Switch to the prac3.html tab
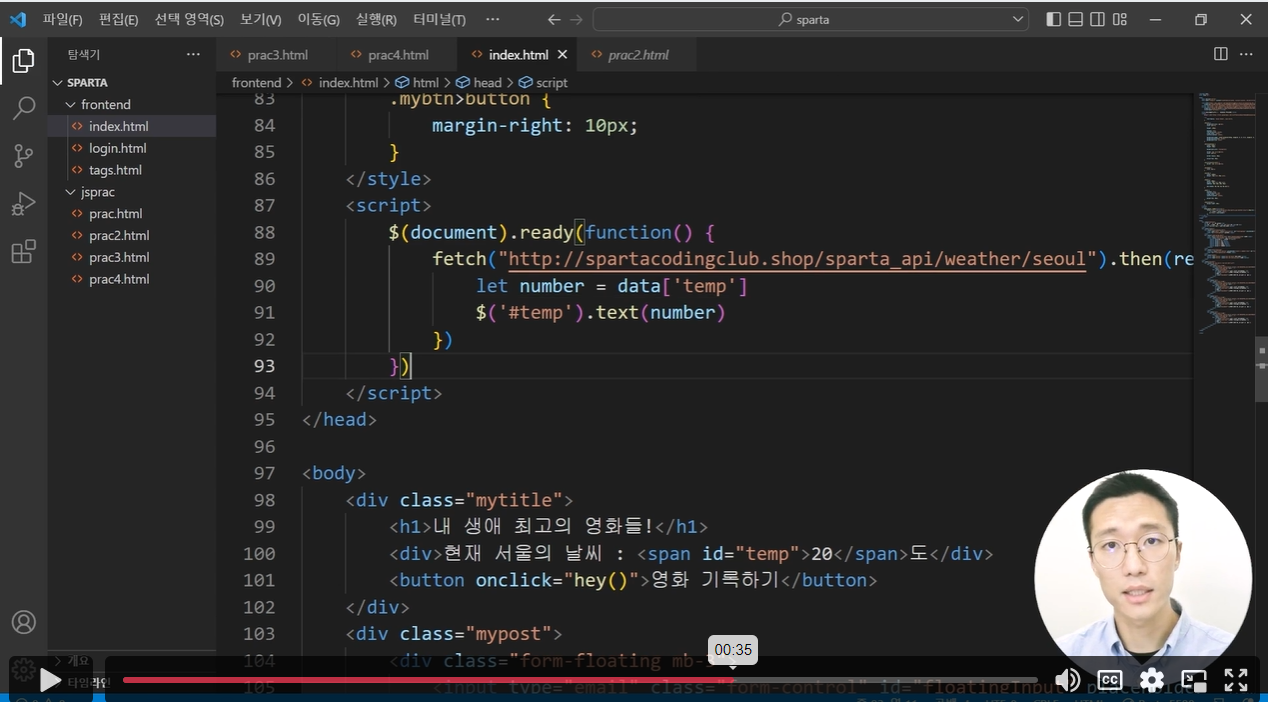This screenshot has width=1268, height=702. pyautogui.click(x=277, y=55)
